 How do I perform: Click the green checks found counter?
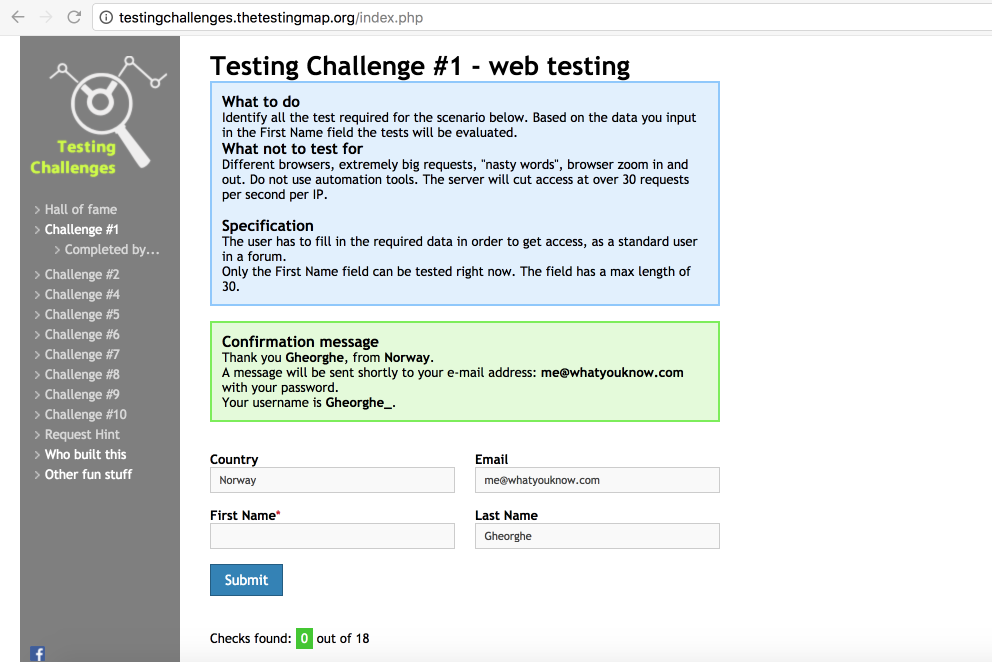(x=304, y=638)
